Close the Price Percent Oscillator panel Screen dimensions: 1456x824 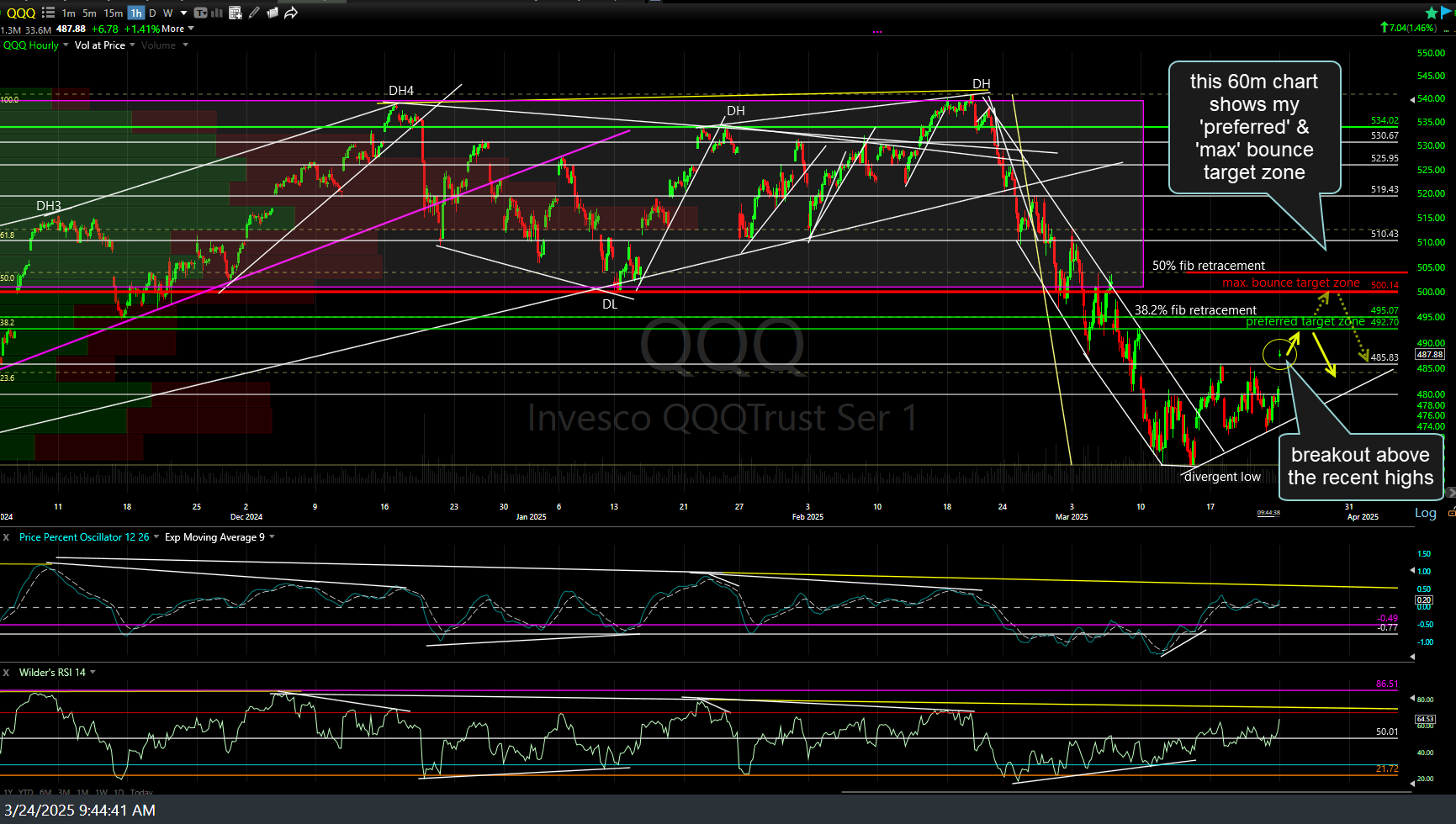(x=7, y=537)
